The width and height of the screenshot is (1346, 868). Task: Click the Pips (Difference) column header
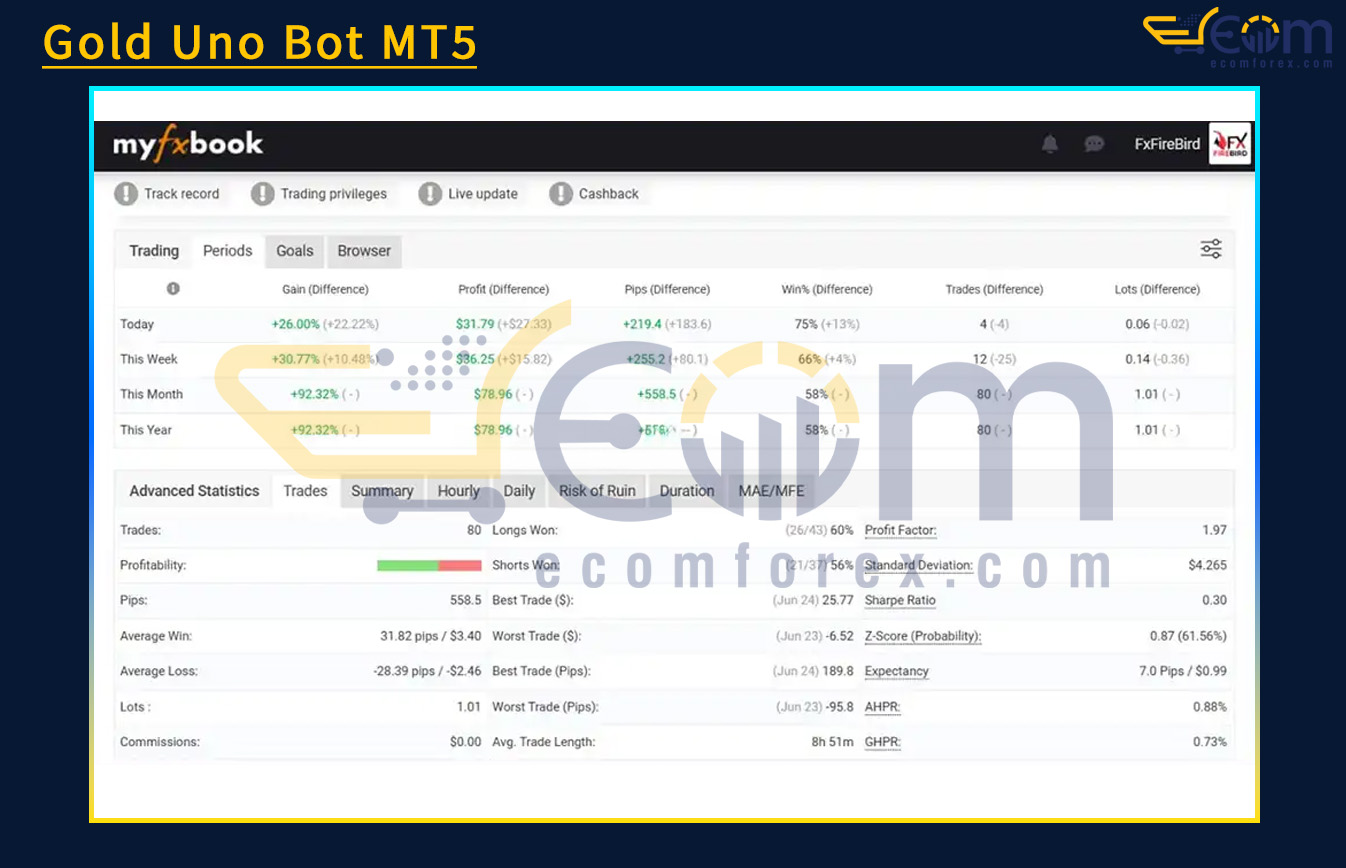tap(667, 290)
